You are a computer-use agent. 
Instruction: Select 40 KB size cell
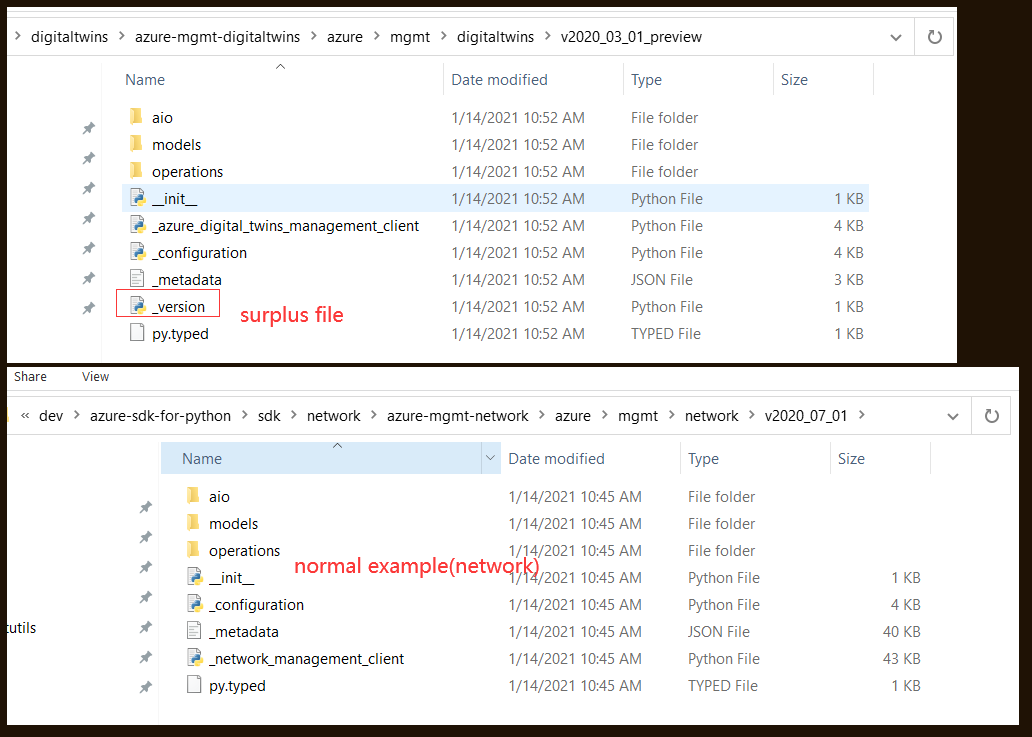click(901, 632)
